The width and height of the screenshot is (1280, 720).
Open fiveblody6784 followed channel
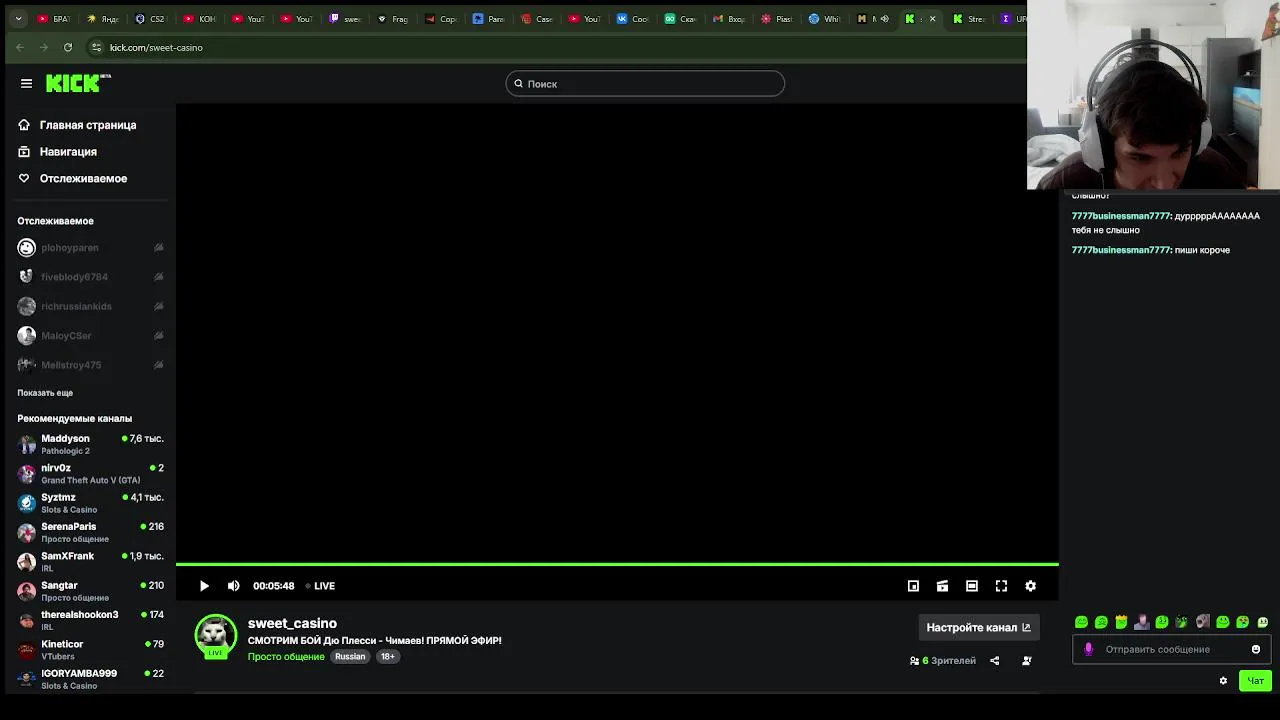tap(90, 277)
